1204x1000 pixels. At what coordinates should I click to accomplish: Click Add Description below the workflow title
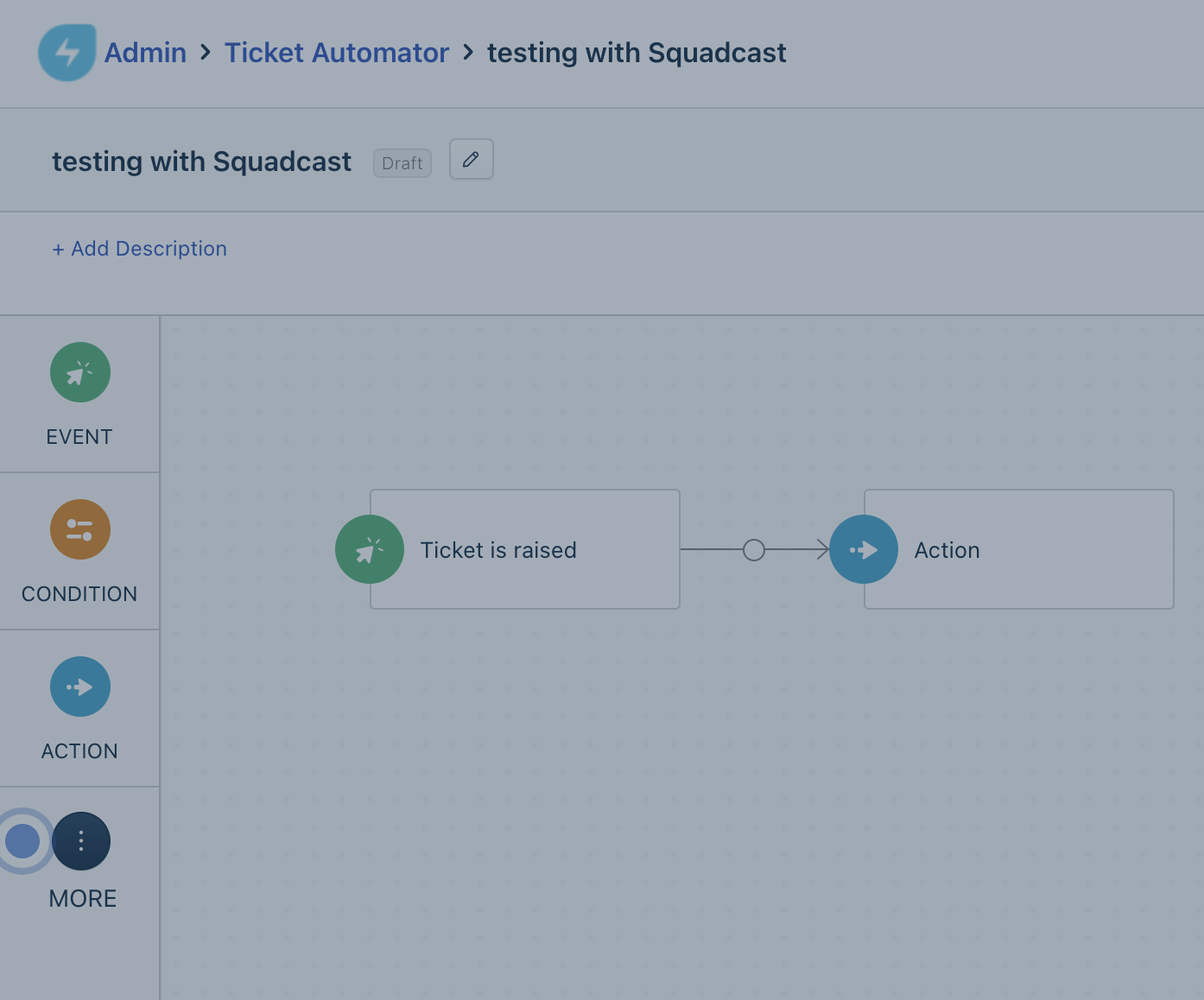pyautogui.click(x=139, y=249)
